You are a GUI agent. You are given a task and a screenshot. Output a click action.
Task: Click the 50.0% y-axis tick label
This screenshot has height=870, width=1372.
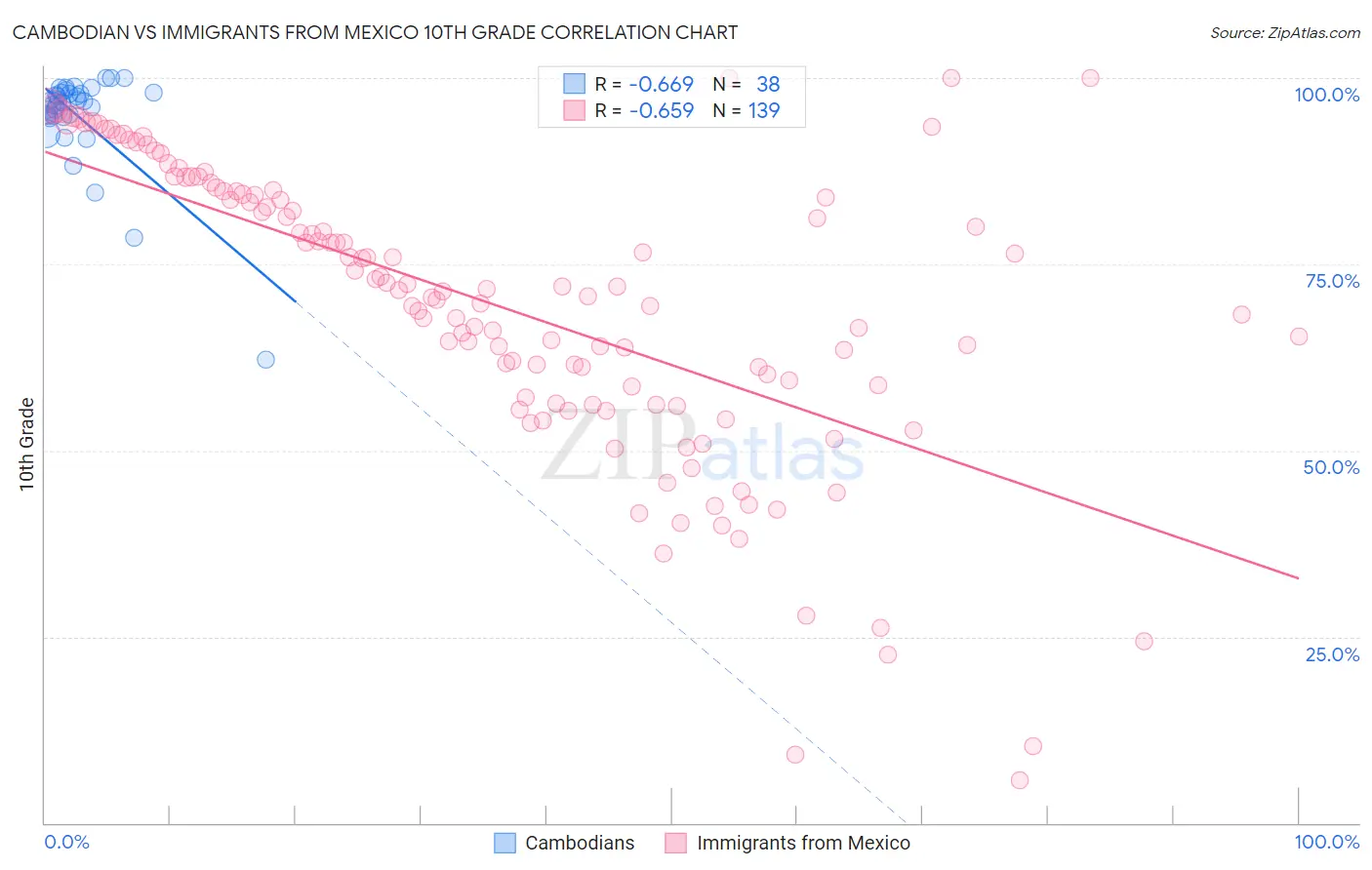(1331, 467)
